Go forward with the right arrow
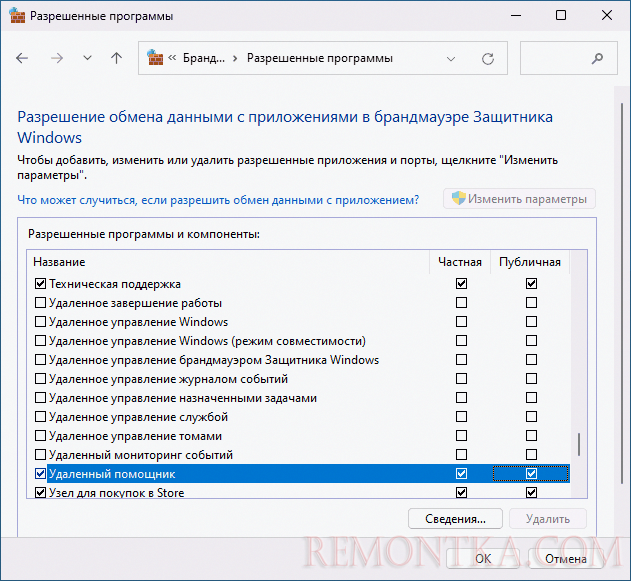The image size is (631, 581). [x=57, y=58]
